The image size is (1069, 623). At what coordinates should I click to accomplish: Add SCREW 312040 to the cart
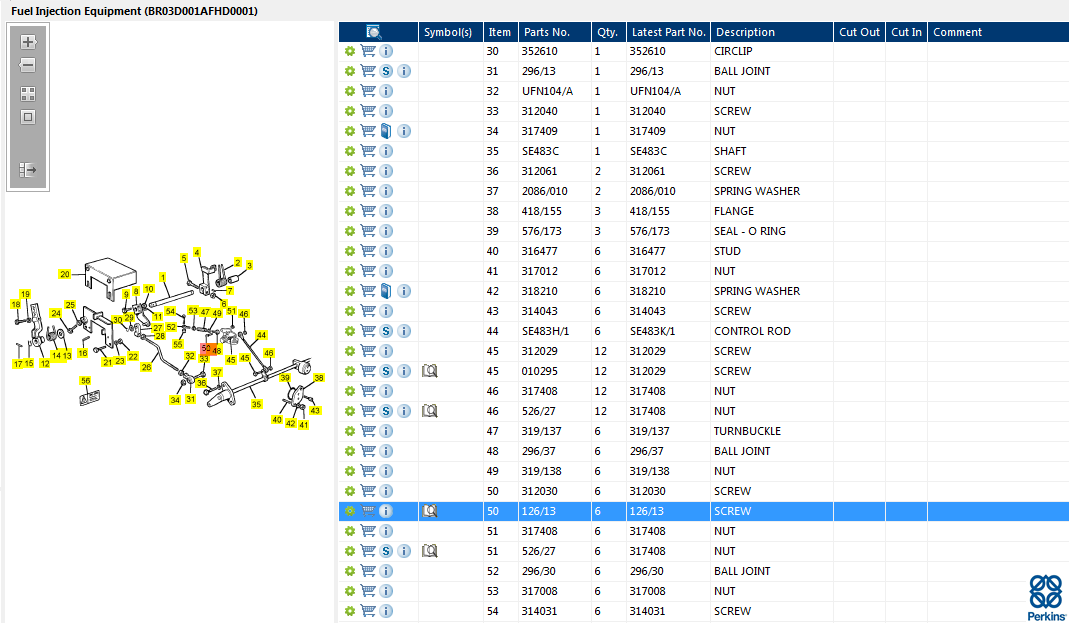(367, 111)
